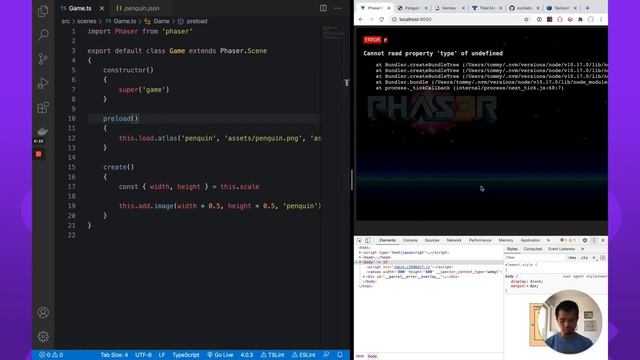Open the Accounts icon in activity bar
This screenshot has height=360, width=640.
click(x=43, y=313)
